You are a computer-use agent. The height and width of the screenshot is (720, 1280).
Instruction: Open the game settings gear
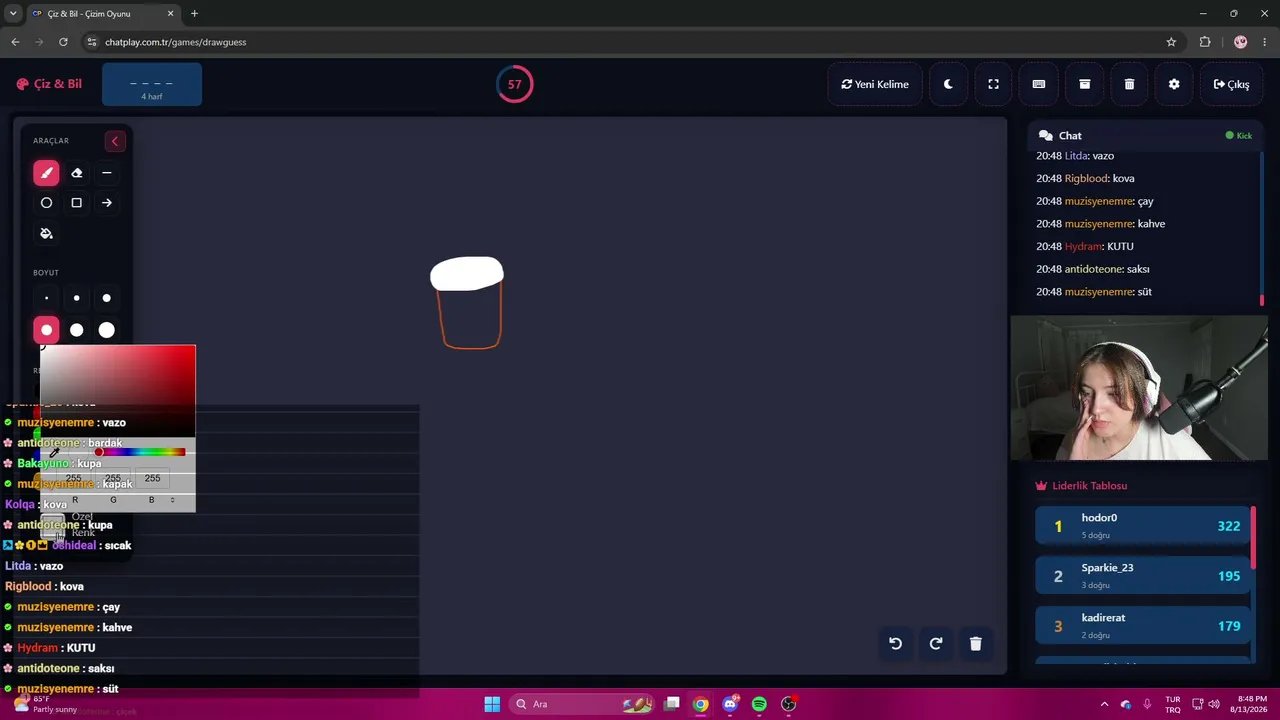(1174, 84)
